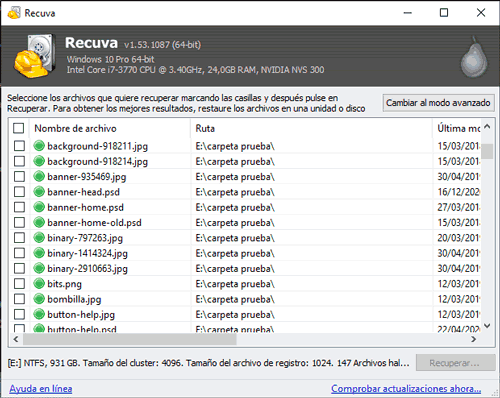Click the Recuva hard-hat logo in the header
Screen dimensions: 500x398
(35, 55)
